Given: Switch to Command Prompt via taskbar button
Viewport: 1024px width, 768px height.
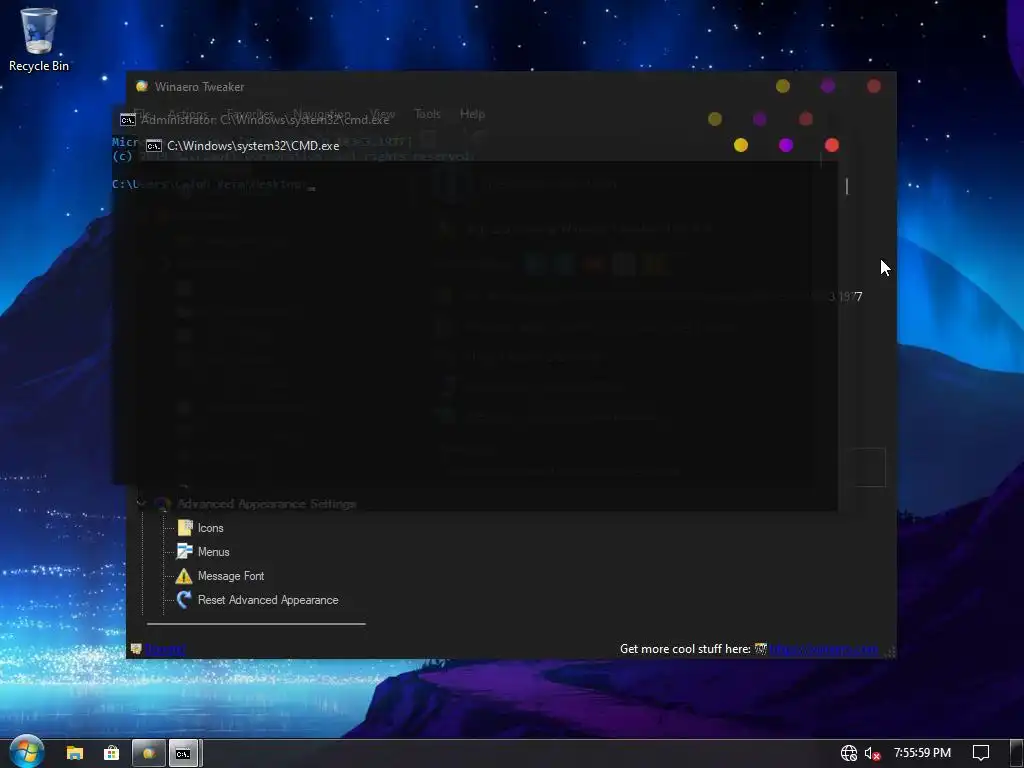Looking at the screenshot, I should (184, 753).
